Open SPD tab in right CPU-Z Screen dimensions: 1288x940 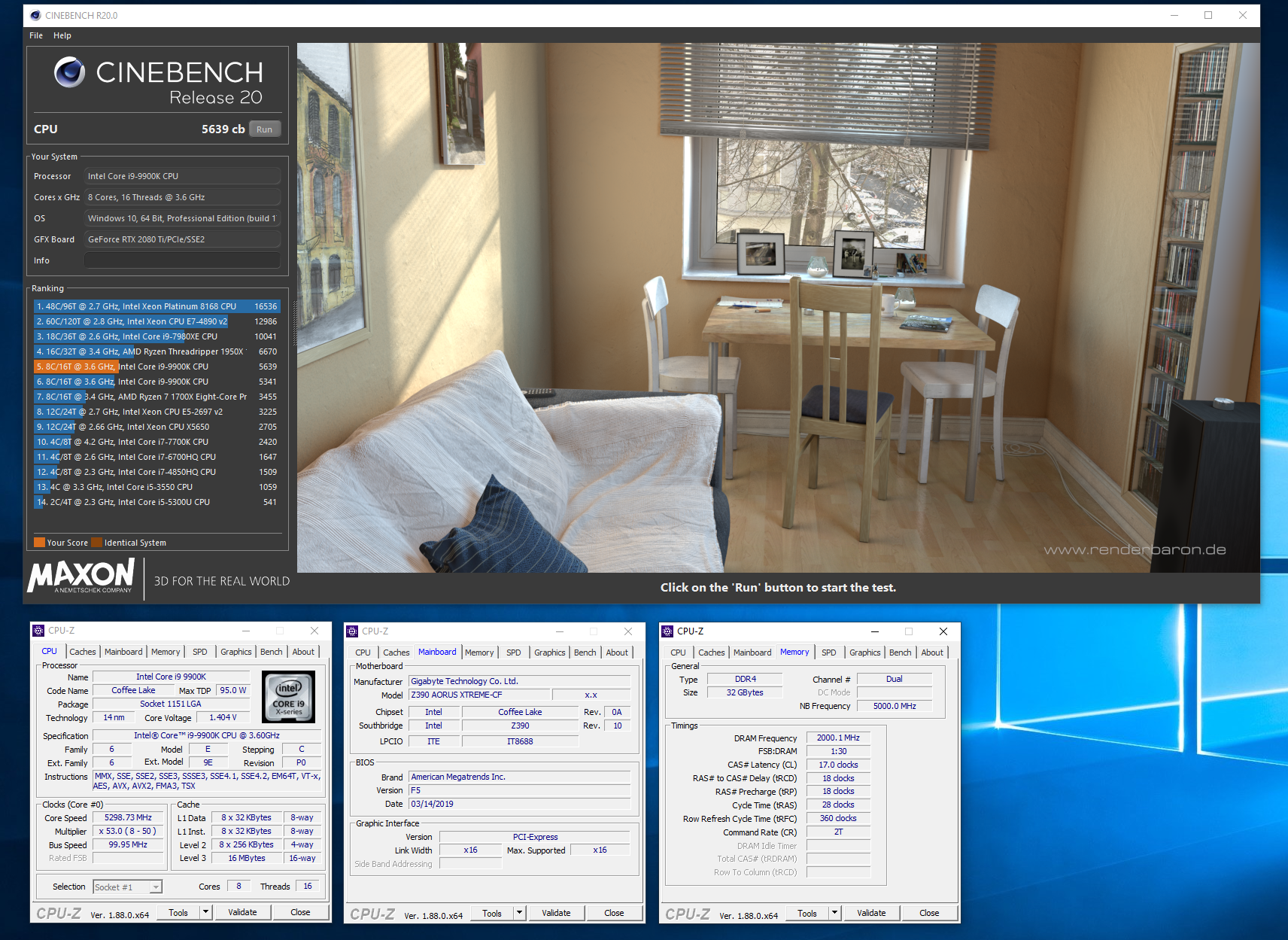pyautogui.click(x=829, y=653)
